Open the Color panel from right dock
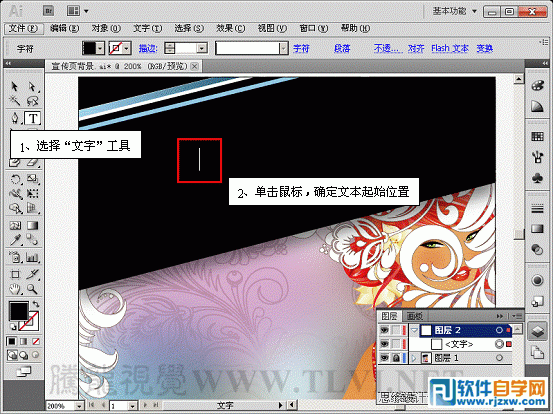The height and width of the screenshot is (414, 553). (537, 86)
